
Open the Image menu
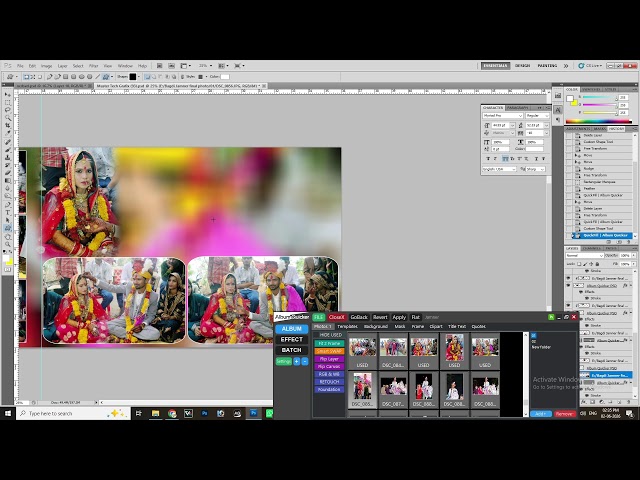(46, 66)
